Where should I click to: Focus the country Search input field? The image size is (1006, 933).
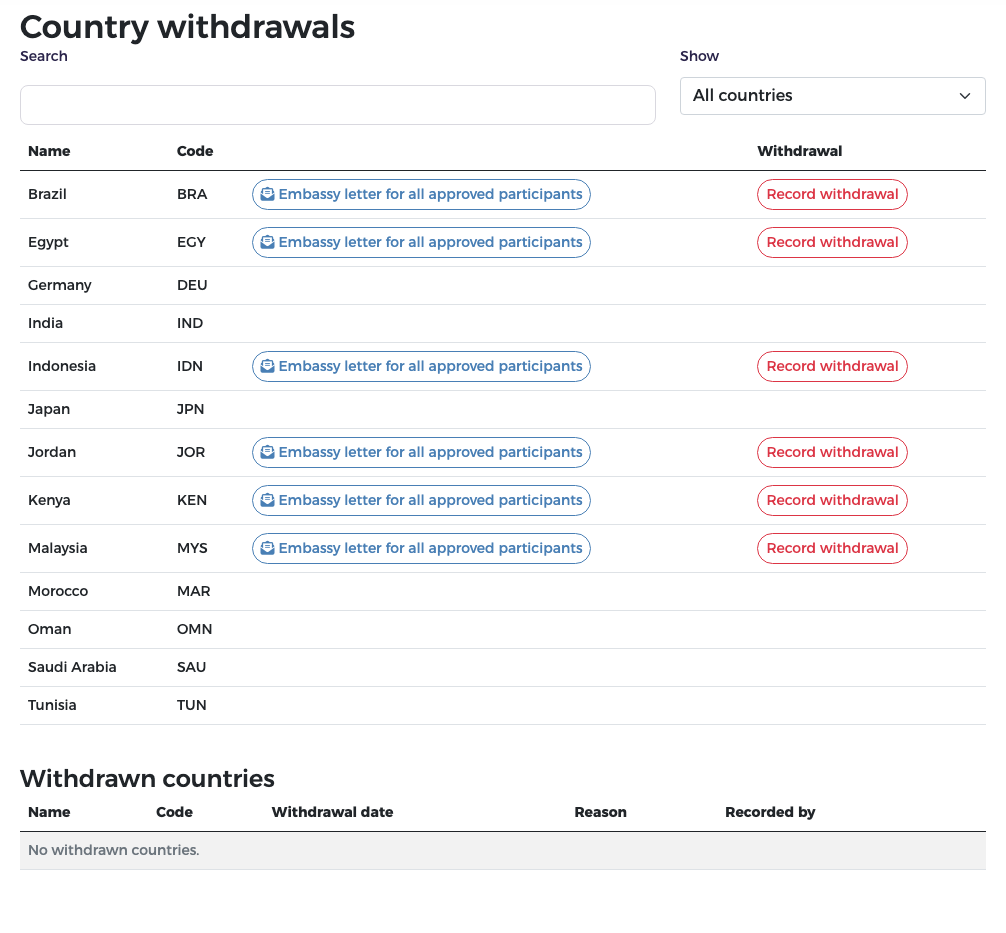(337, 105)
